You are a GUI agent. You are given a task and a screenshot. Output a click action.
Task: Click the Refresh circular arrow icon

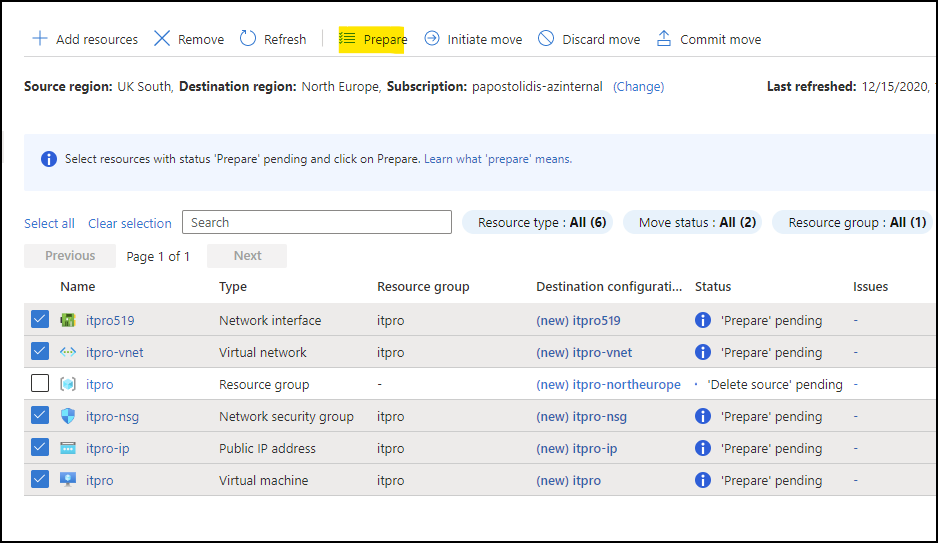coord(248,39)
